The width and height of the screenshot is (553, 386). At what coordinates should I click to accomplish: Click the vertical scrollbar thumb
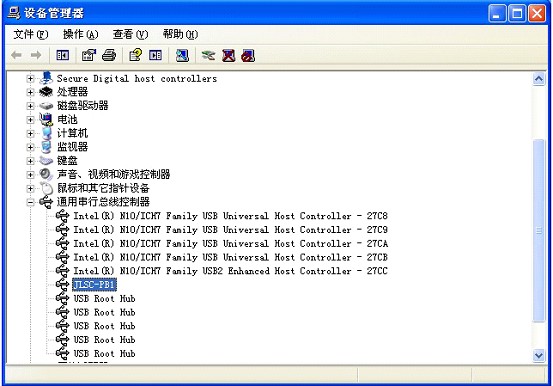pos(539,231)
